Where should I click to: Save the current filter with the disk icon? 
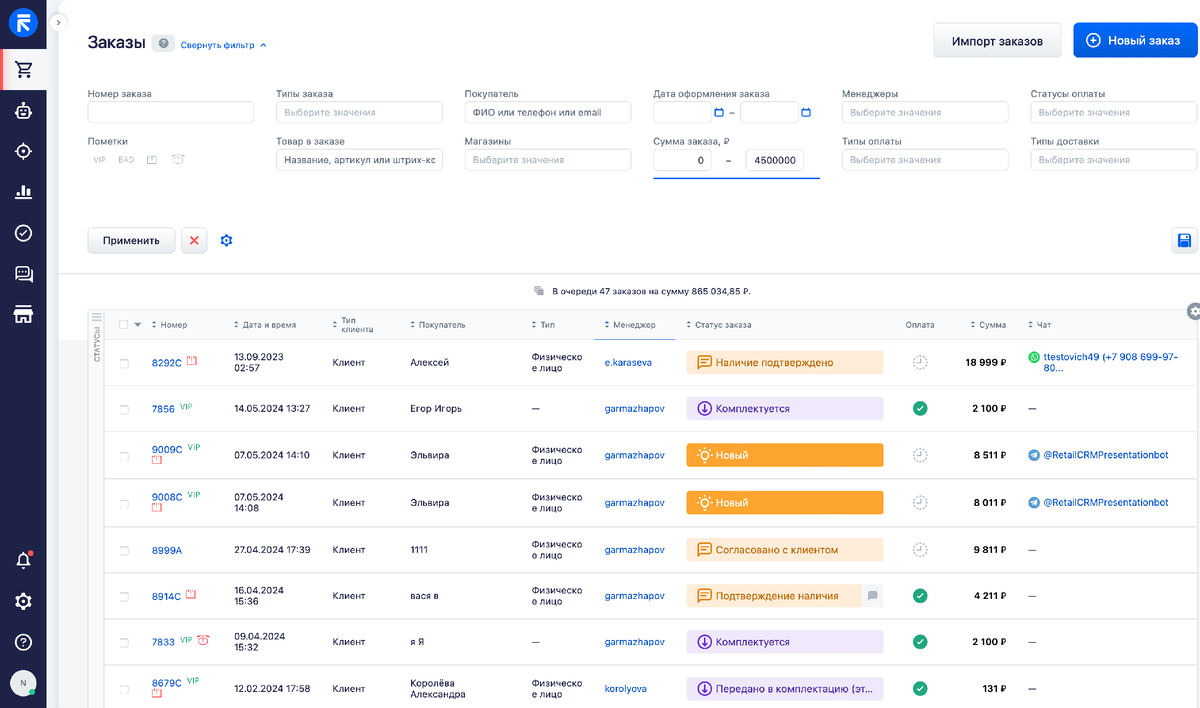1184,240
